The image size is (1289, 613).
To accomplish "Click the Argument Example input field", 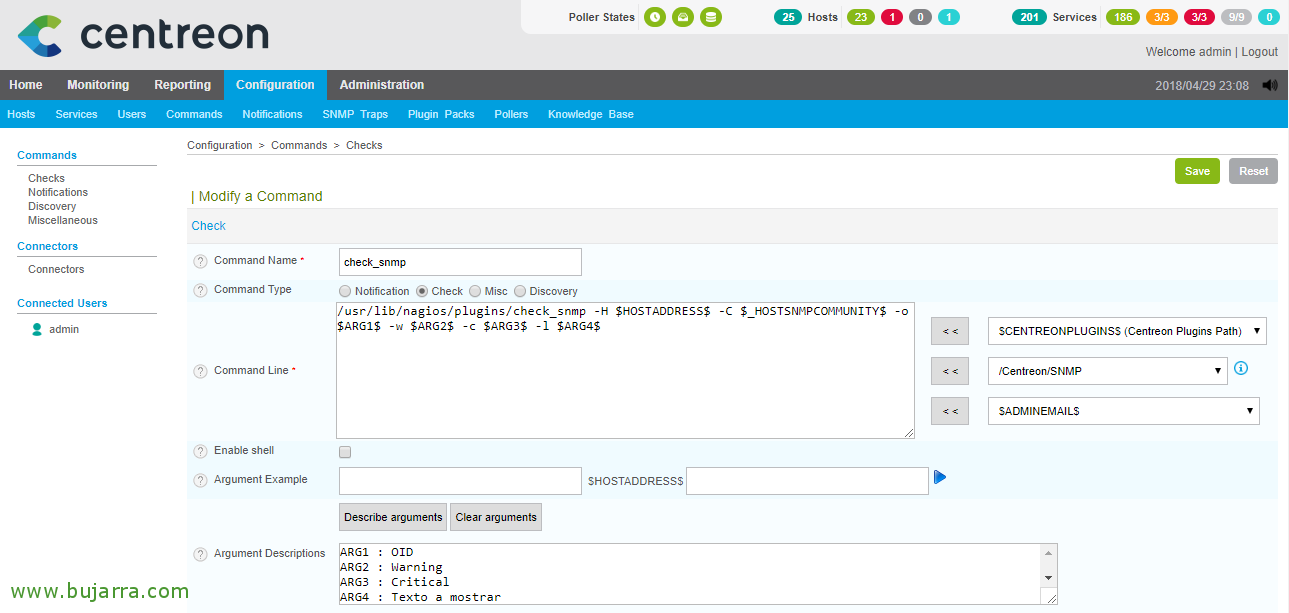I will click(460, 481).
